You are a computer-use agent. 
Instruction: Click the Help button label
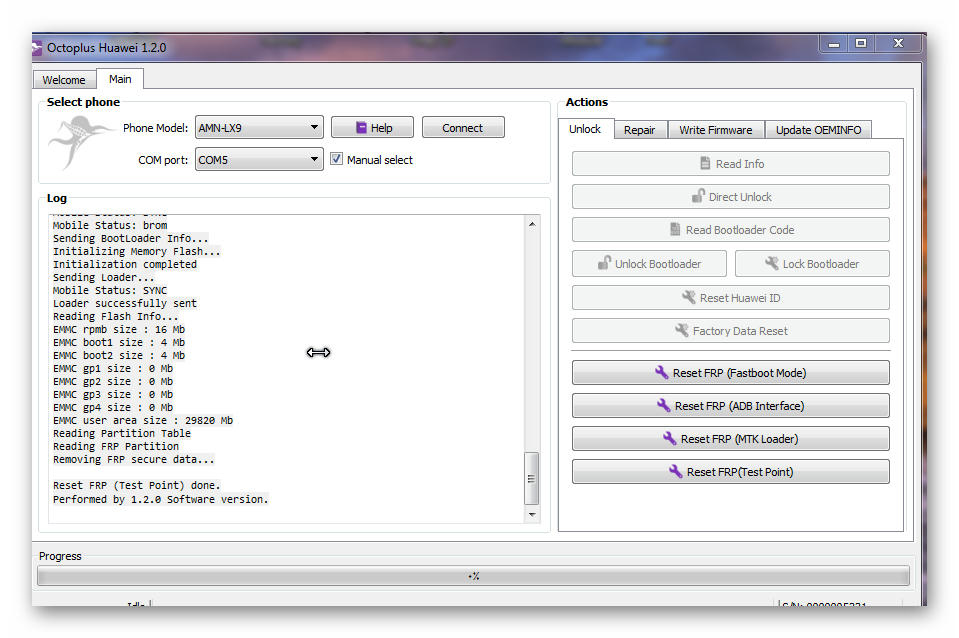382,128
